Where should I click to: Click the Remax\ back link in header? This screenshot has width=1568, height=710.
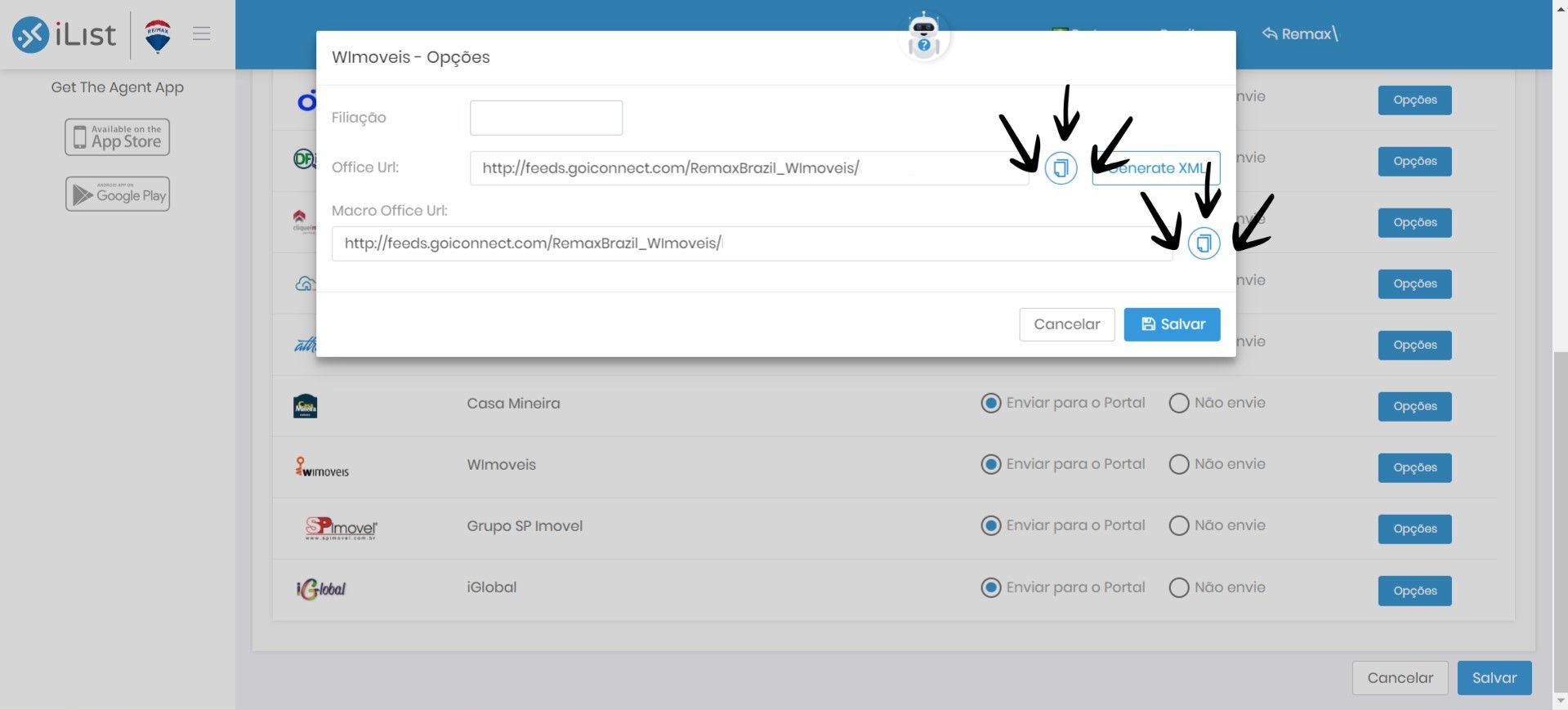1300,33
